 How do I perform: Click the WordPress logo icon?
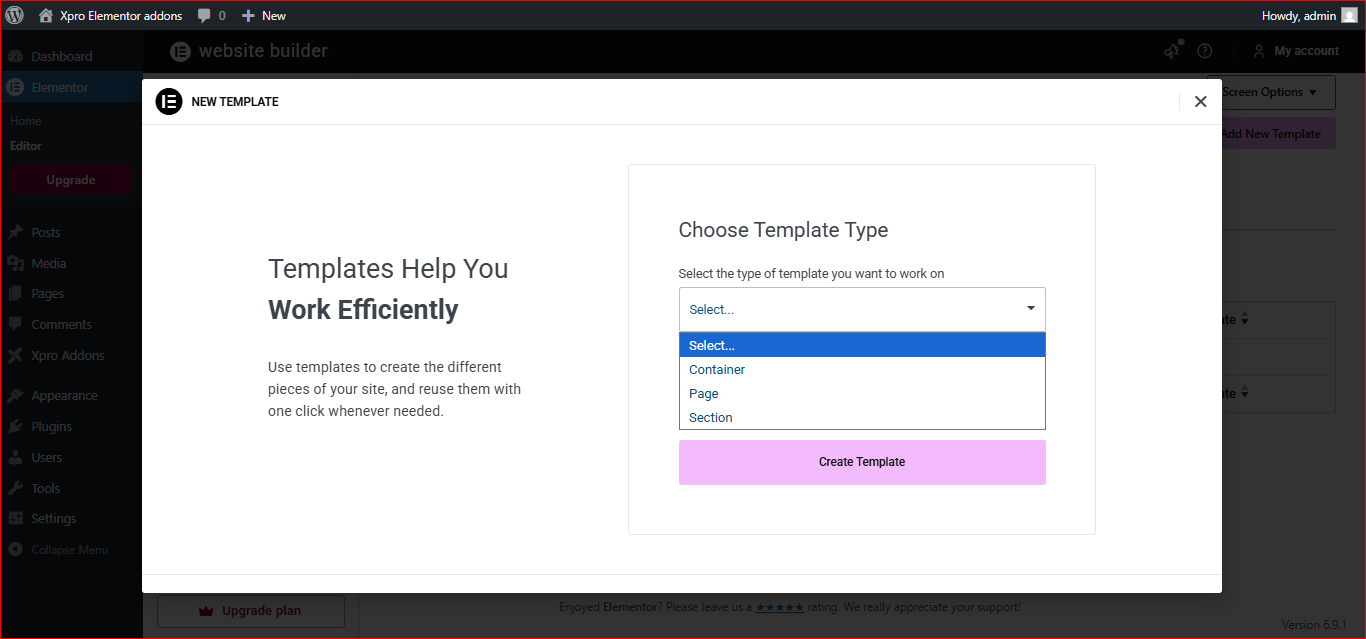click(15, 15)
